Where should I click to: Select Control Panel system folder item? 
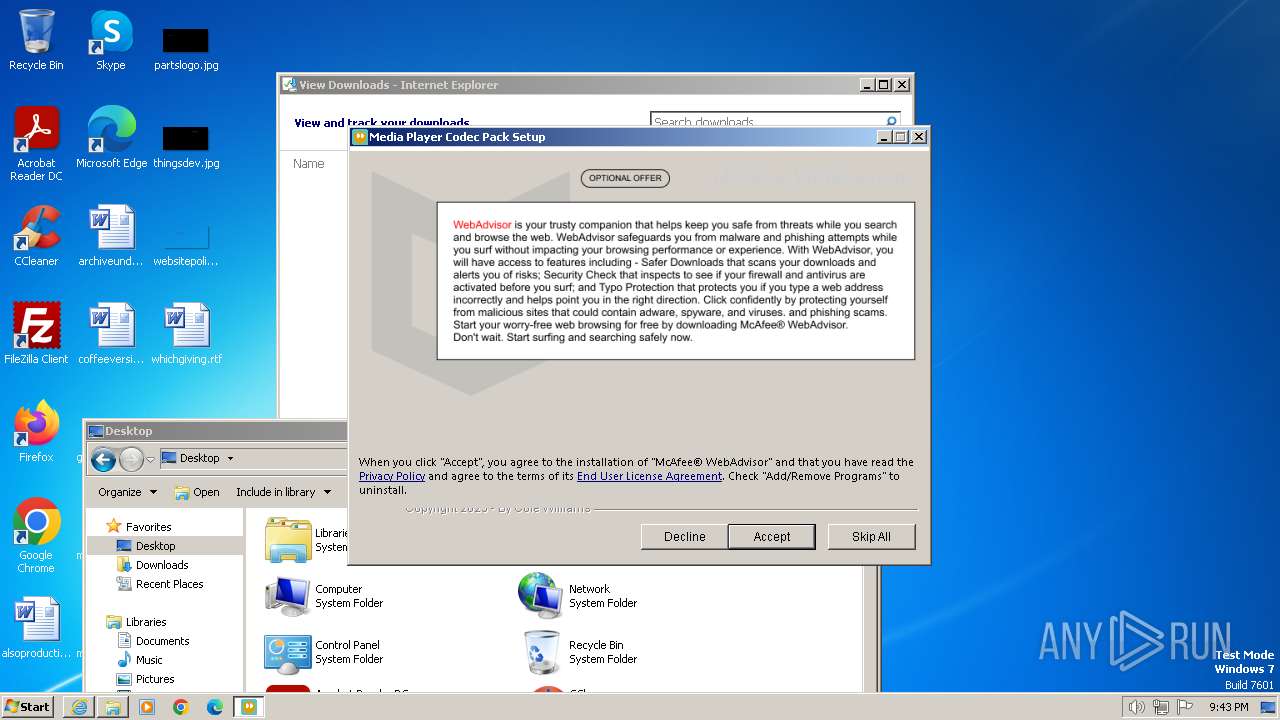pos(323,652)
